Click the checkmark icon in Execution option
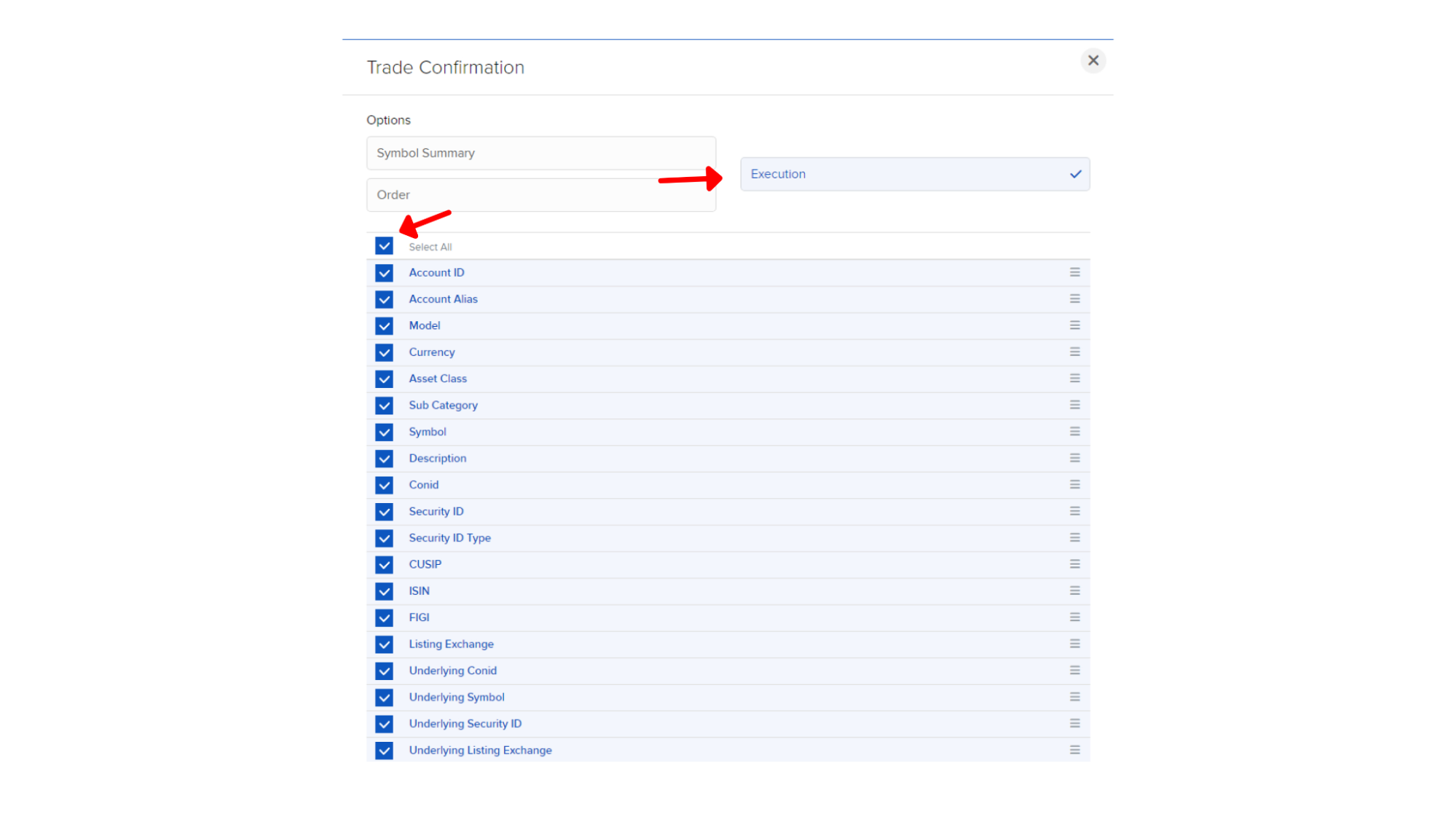This screenshot has width=1456, height=819. pos(1075,174)
